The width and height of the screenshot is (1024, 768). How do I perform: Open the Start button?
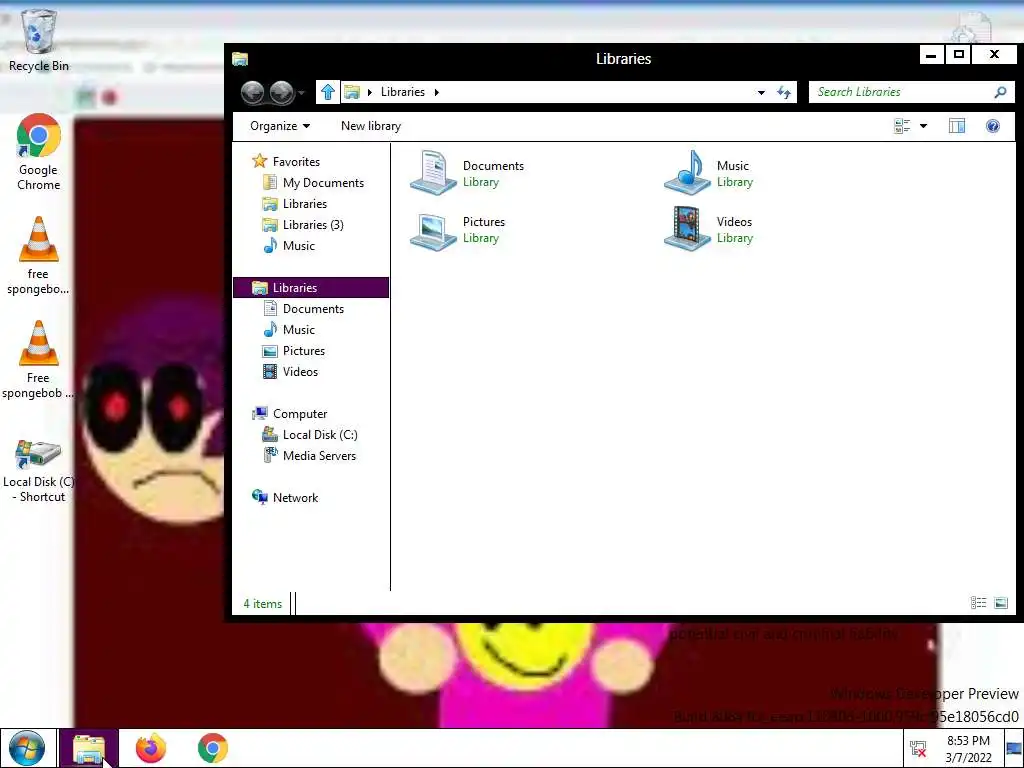click(27, 748)
